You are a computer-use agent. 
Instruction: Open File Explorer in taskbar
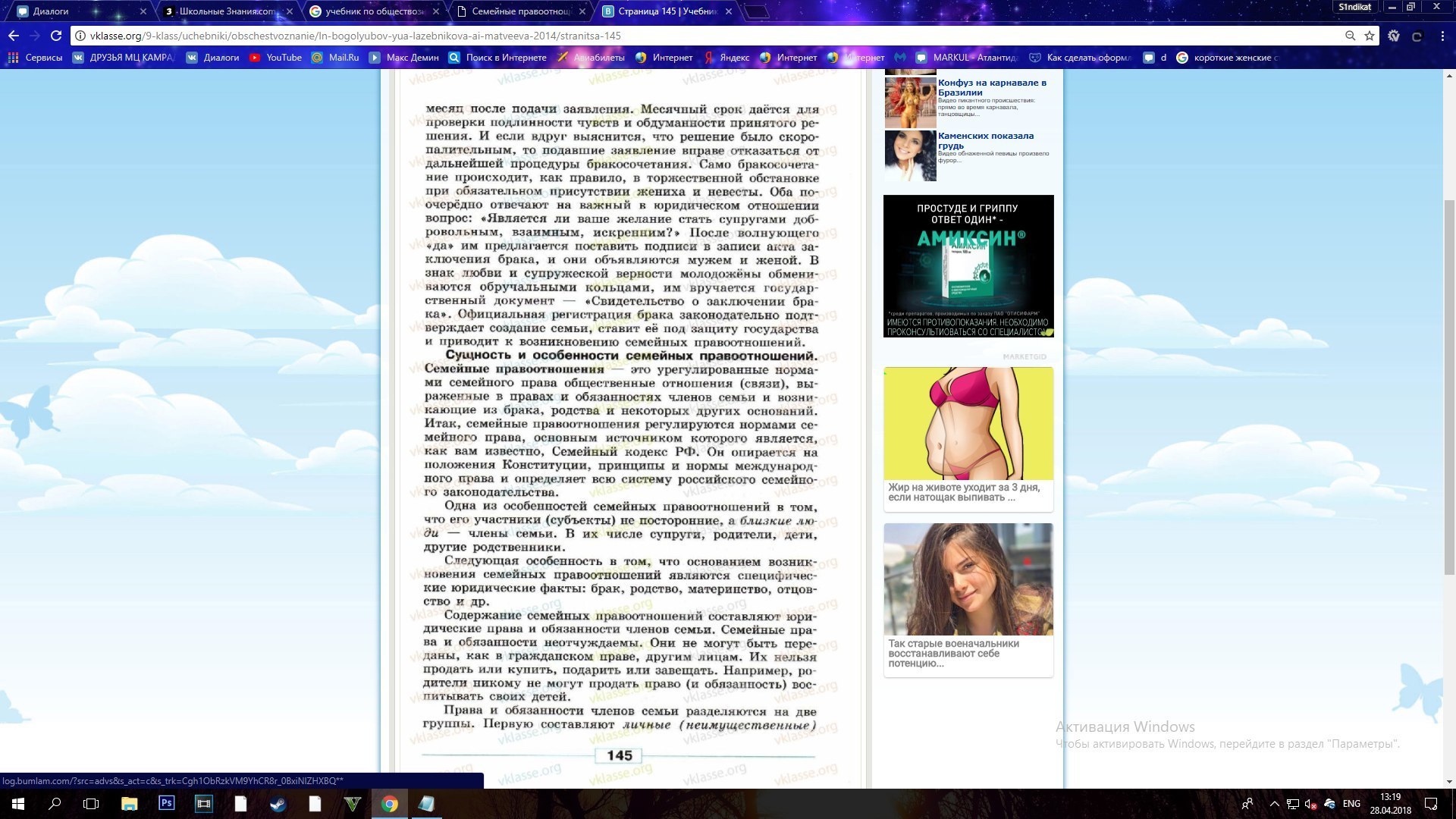129,803
